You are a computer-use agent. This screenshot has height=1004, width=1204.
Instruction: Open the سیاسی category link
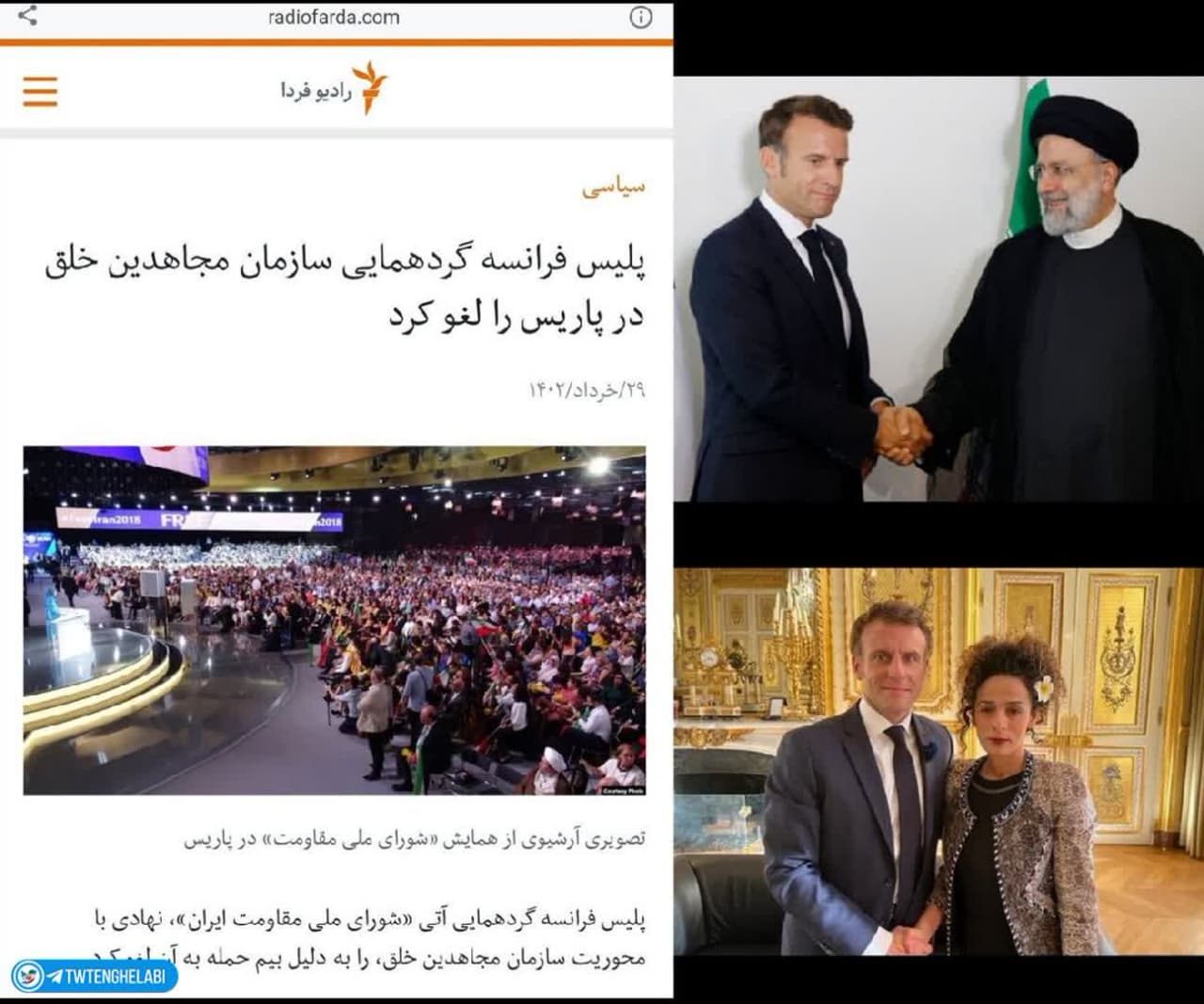pos(613,185)
